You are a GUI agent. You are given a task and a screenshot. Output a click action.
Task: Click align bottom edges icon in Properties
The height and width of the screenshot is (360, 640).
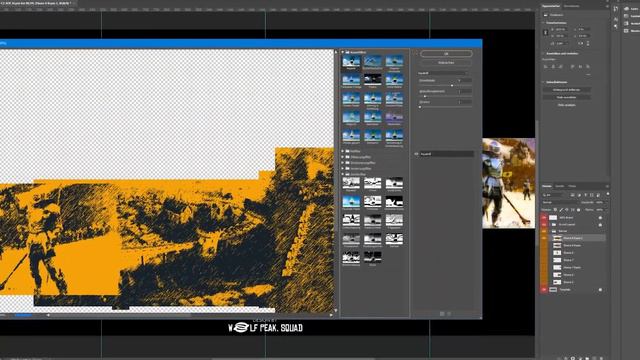(x=588, y=66)
